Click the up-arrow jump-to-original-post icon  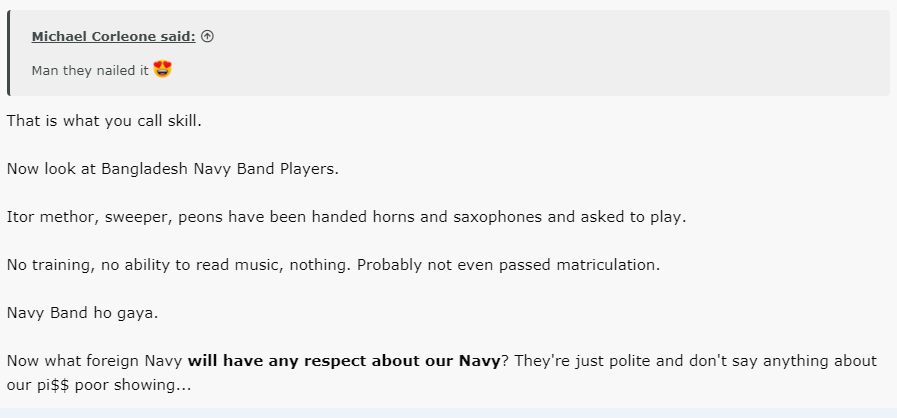208,37
